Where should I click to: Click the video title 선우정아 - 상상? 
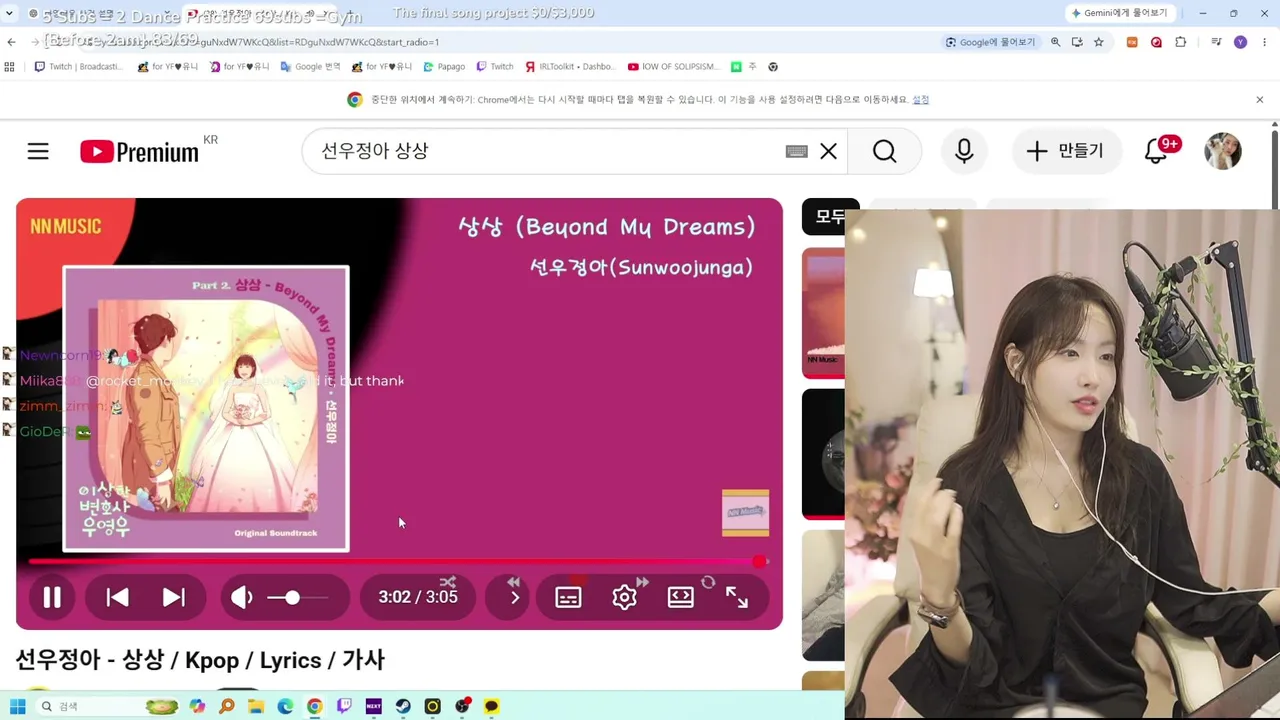tap(200, 660)
